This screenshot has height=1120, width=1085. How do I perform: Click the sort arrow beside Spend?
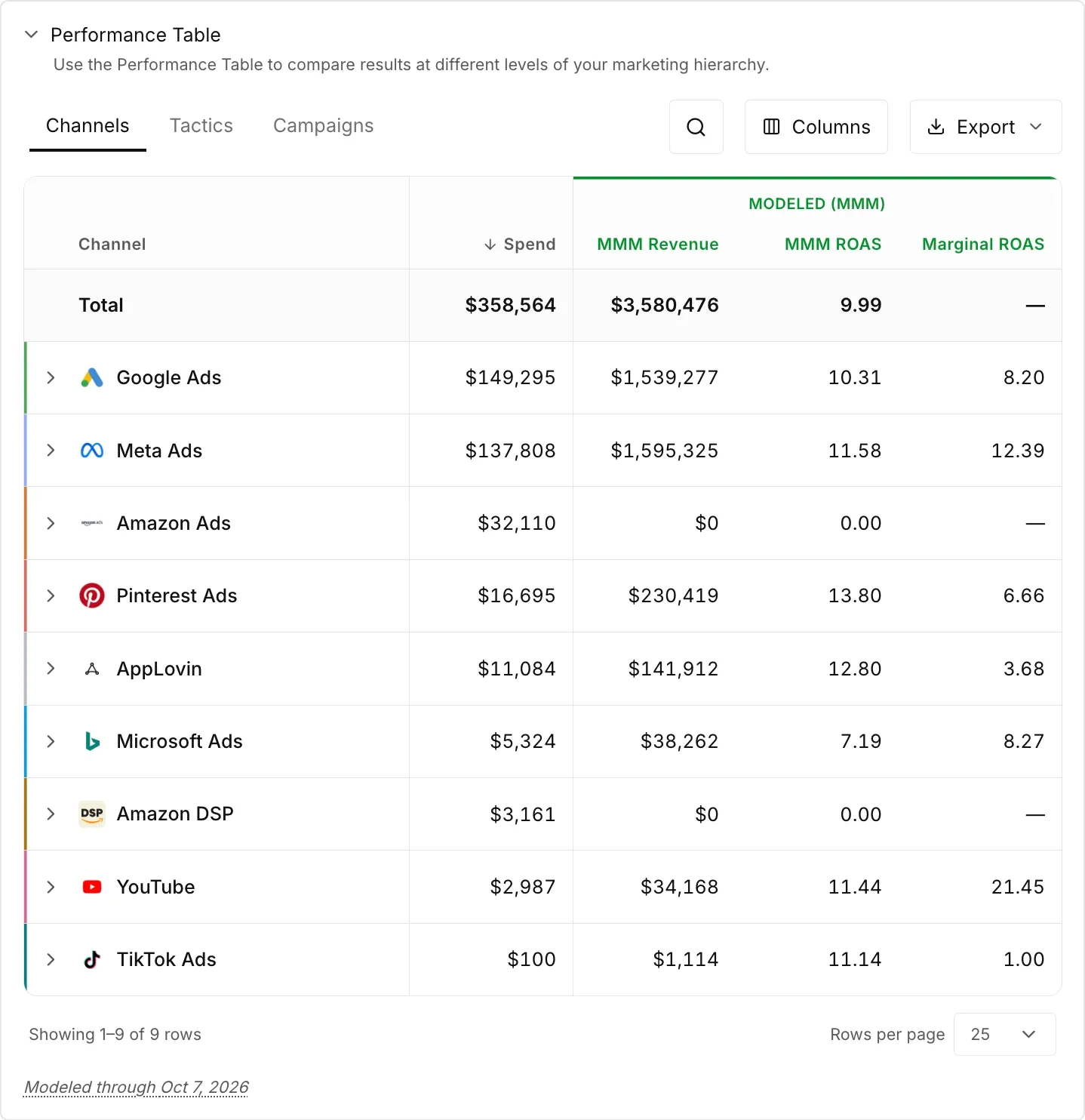tap(490, 245)
